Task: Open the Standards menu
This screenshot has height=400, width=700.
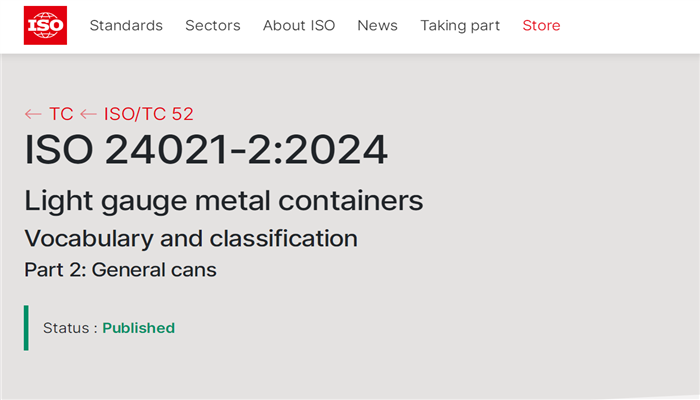Action: [x=126, y=26]
